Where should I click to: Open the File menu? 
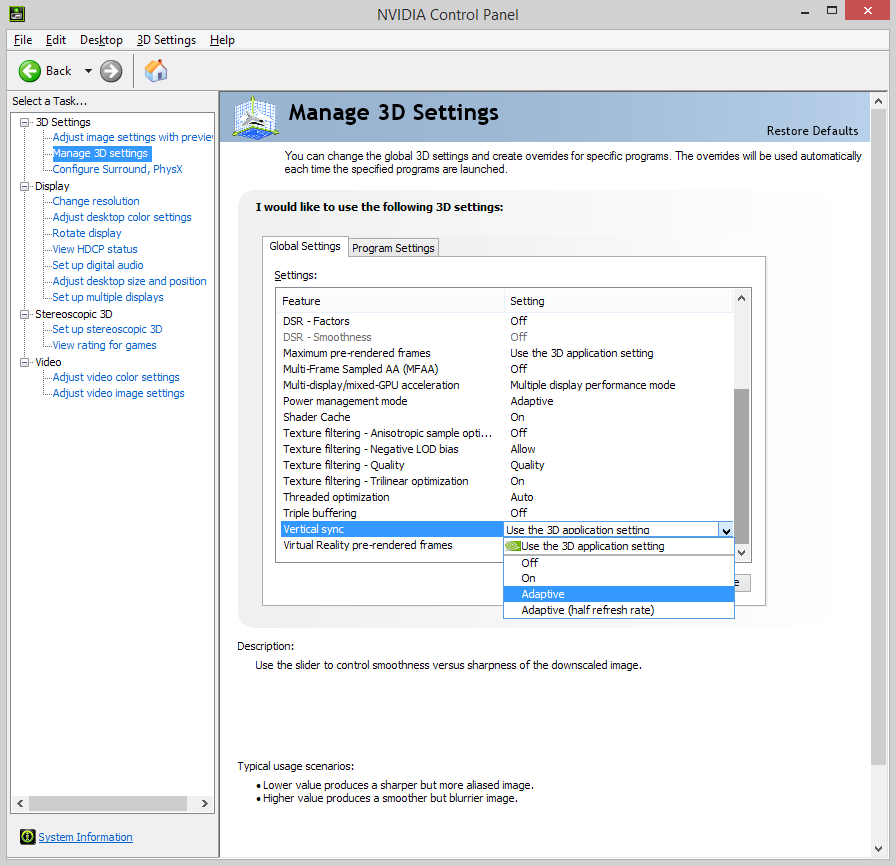tap(23, 40)
